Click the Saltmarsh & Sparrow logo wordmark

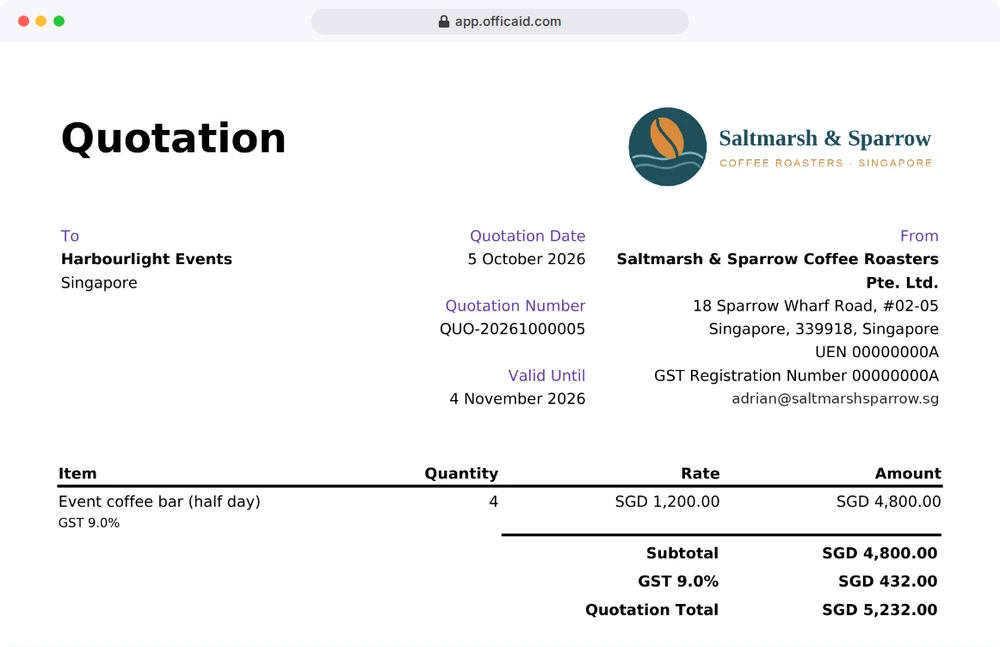(825, 138)
